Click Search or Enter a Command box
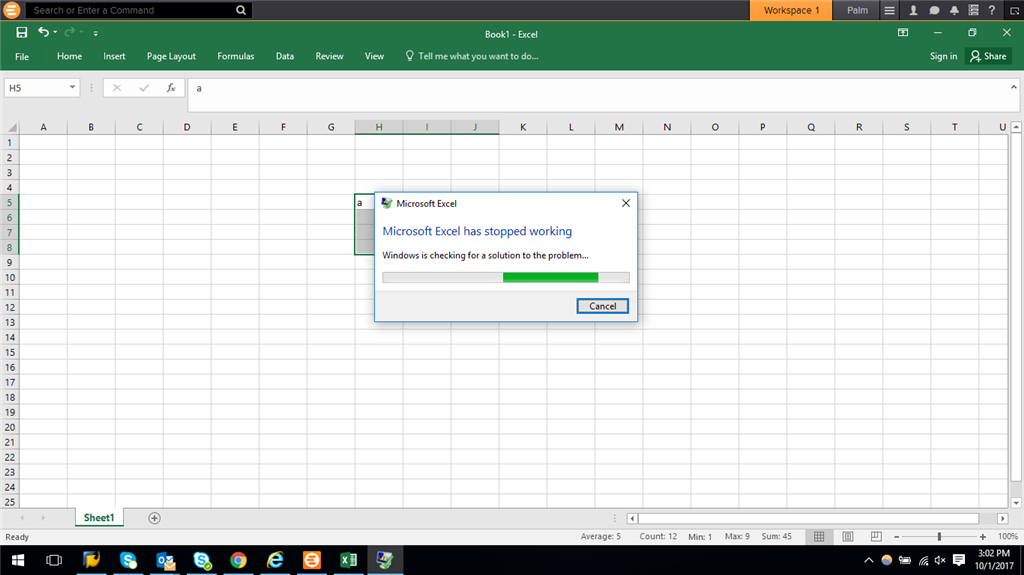Screen dimensions: 1024x575 point(131,10)
